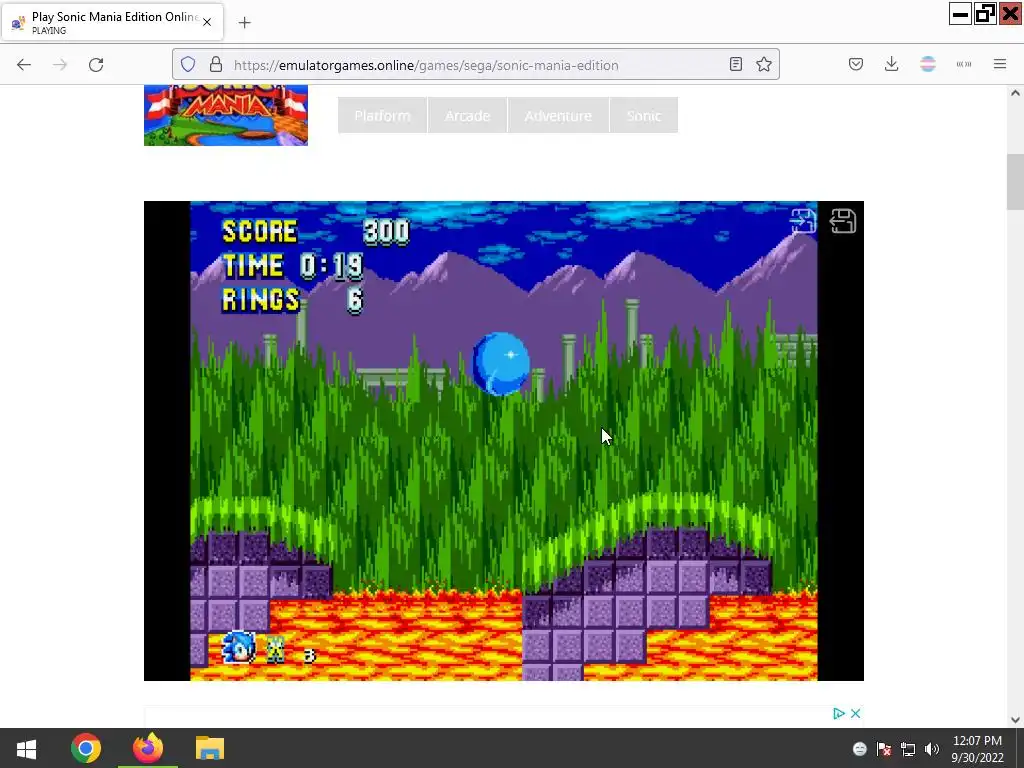Select the Play Sonic Mania Edition Online tab
Viewport: 1024px width, 768px height.
pos(113,22)
